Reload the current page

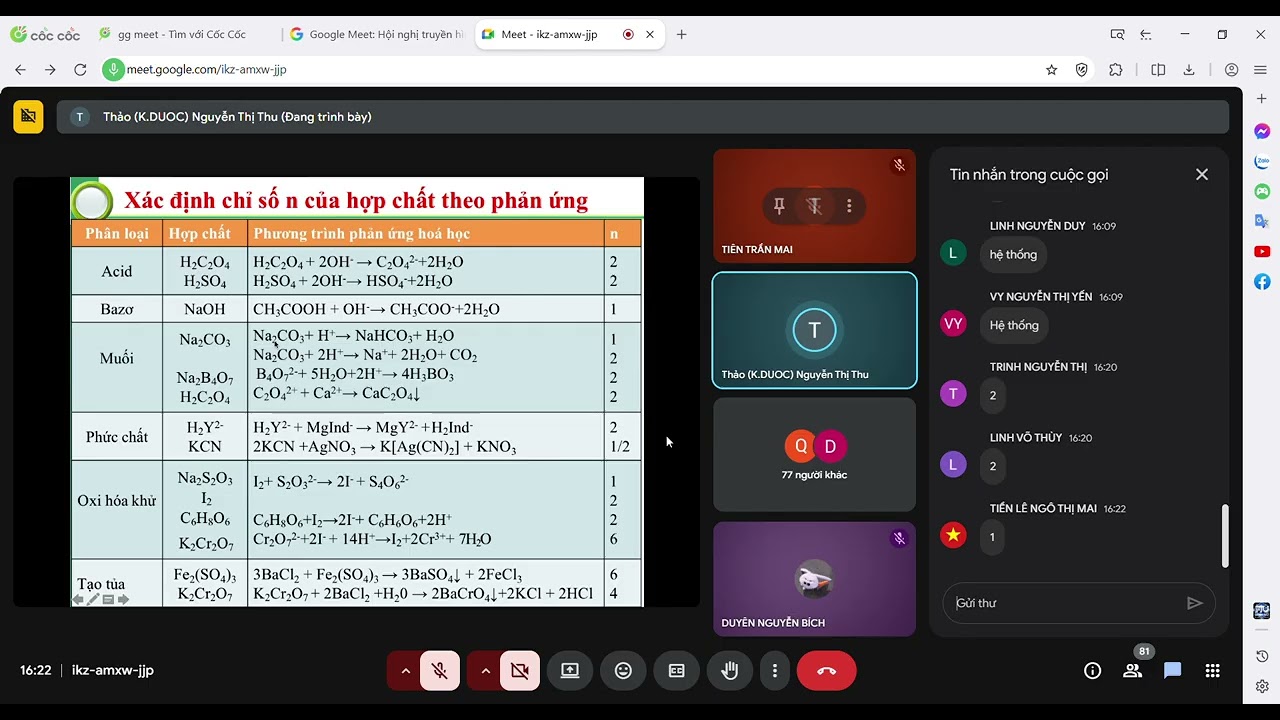80,70
